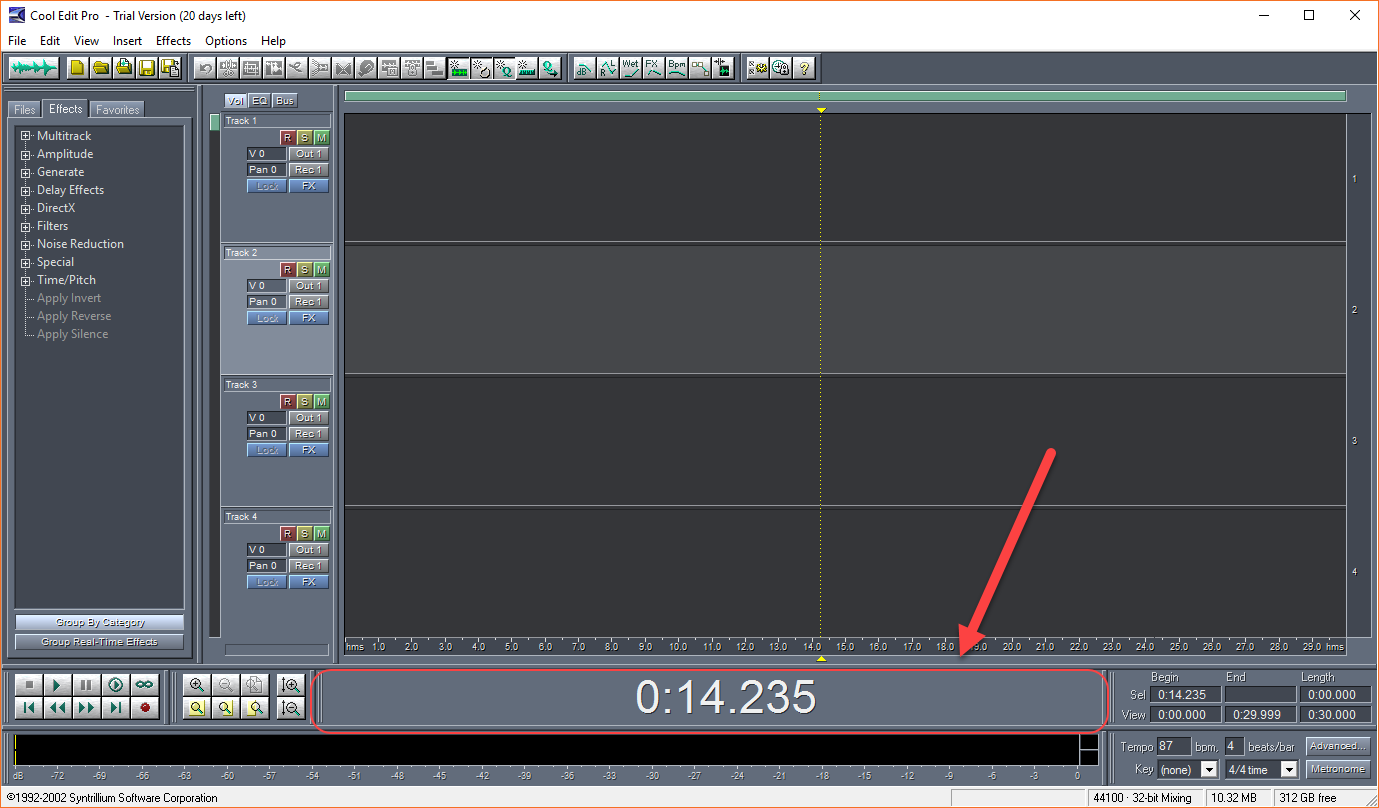Click the red Record button
Viewport: 1379px width, 808px height.
pos(146,708)
